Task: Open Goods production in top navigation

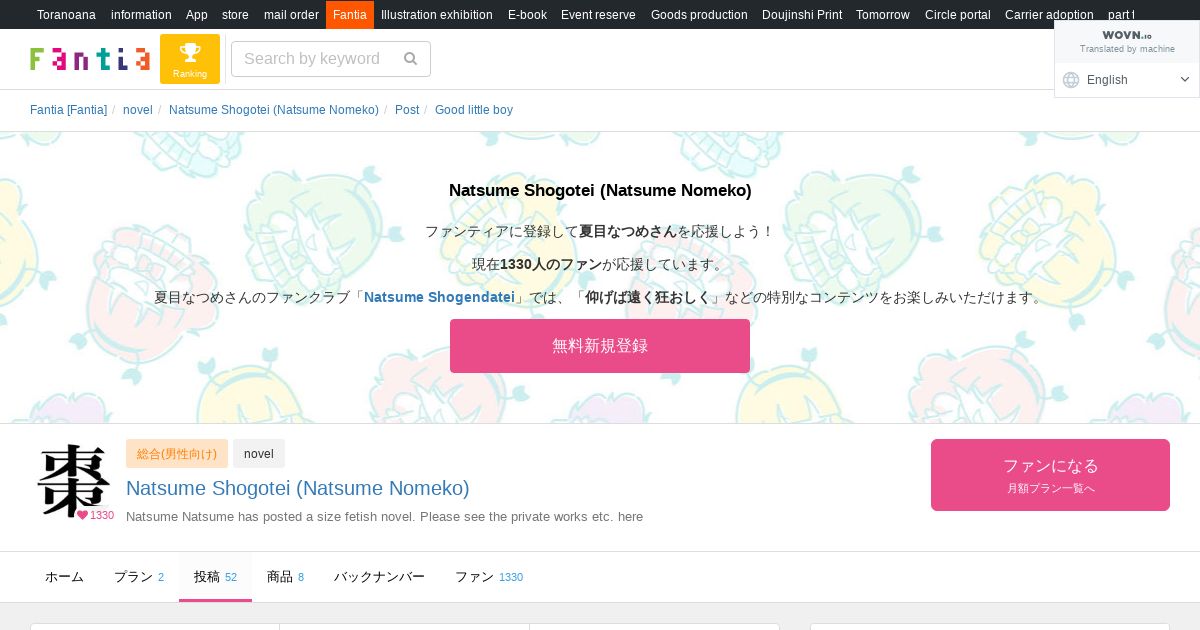Action: 699,15
